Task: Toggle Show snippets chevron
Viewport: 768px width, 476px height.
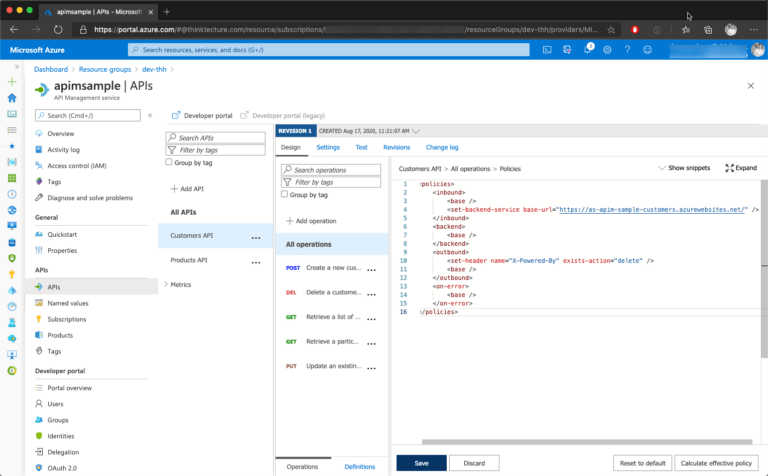Action: pos(662,168)
